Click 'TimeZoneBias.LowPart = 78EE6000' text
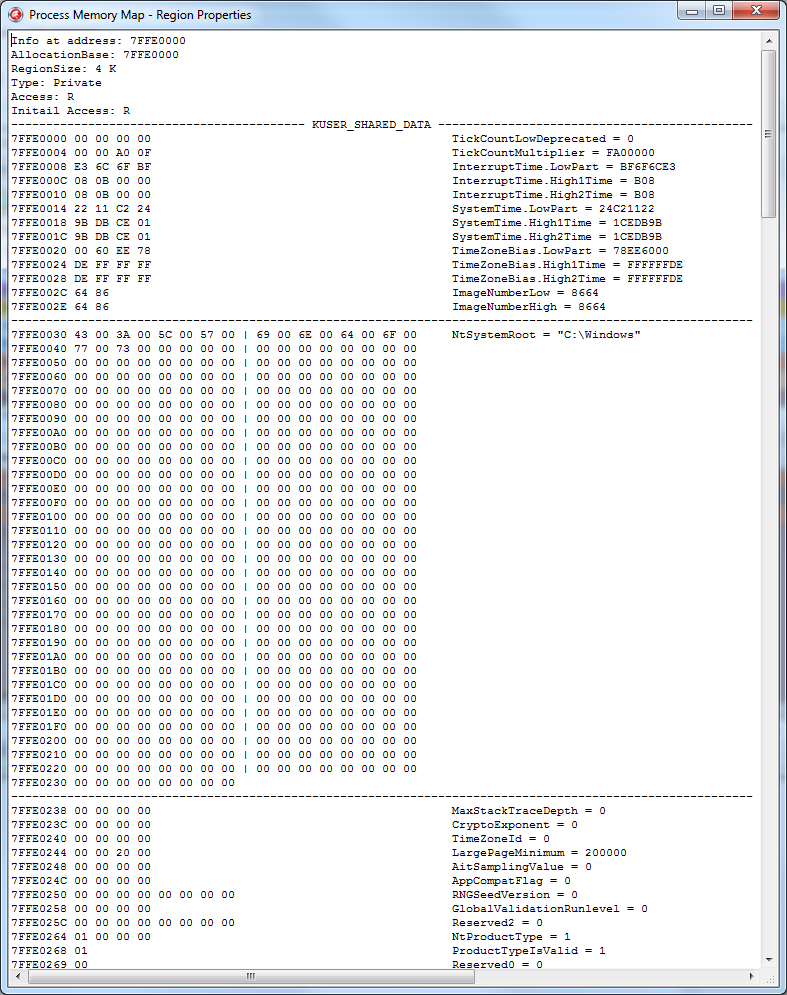787x995 pixels. click(560, 250)
